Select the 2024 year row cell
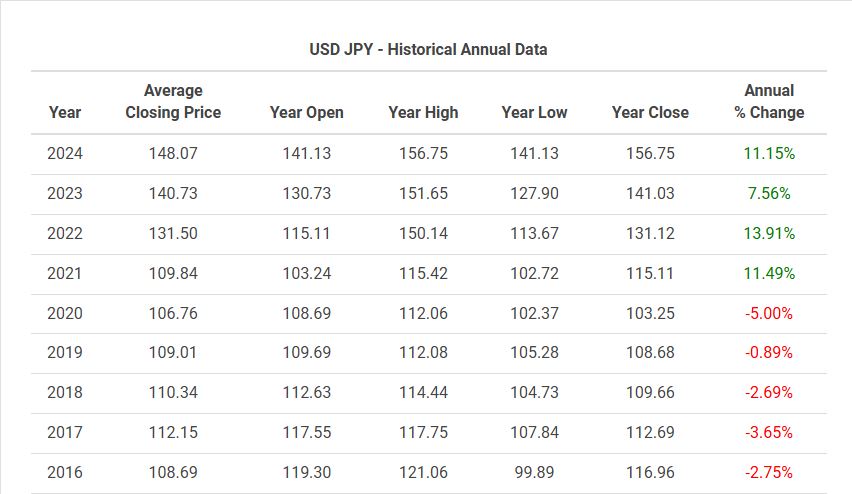 (65, 153)
